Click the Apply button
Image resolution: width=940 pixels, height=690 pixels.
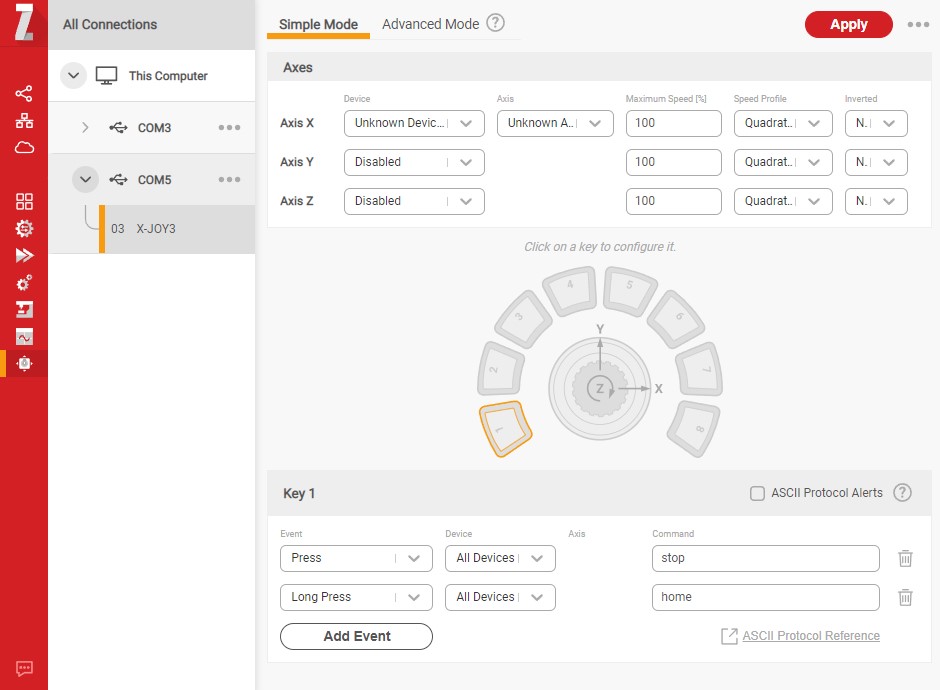pyautogui.click(x=848, y=25)
